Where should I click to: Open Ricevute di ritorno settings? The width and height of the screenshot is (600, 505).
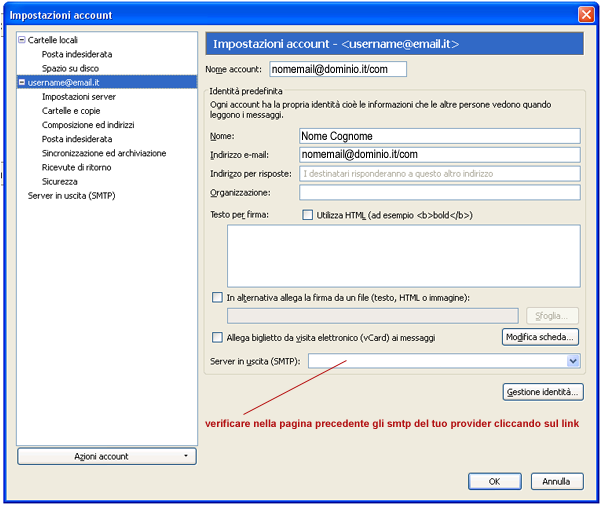point(77,167)
